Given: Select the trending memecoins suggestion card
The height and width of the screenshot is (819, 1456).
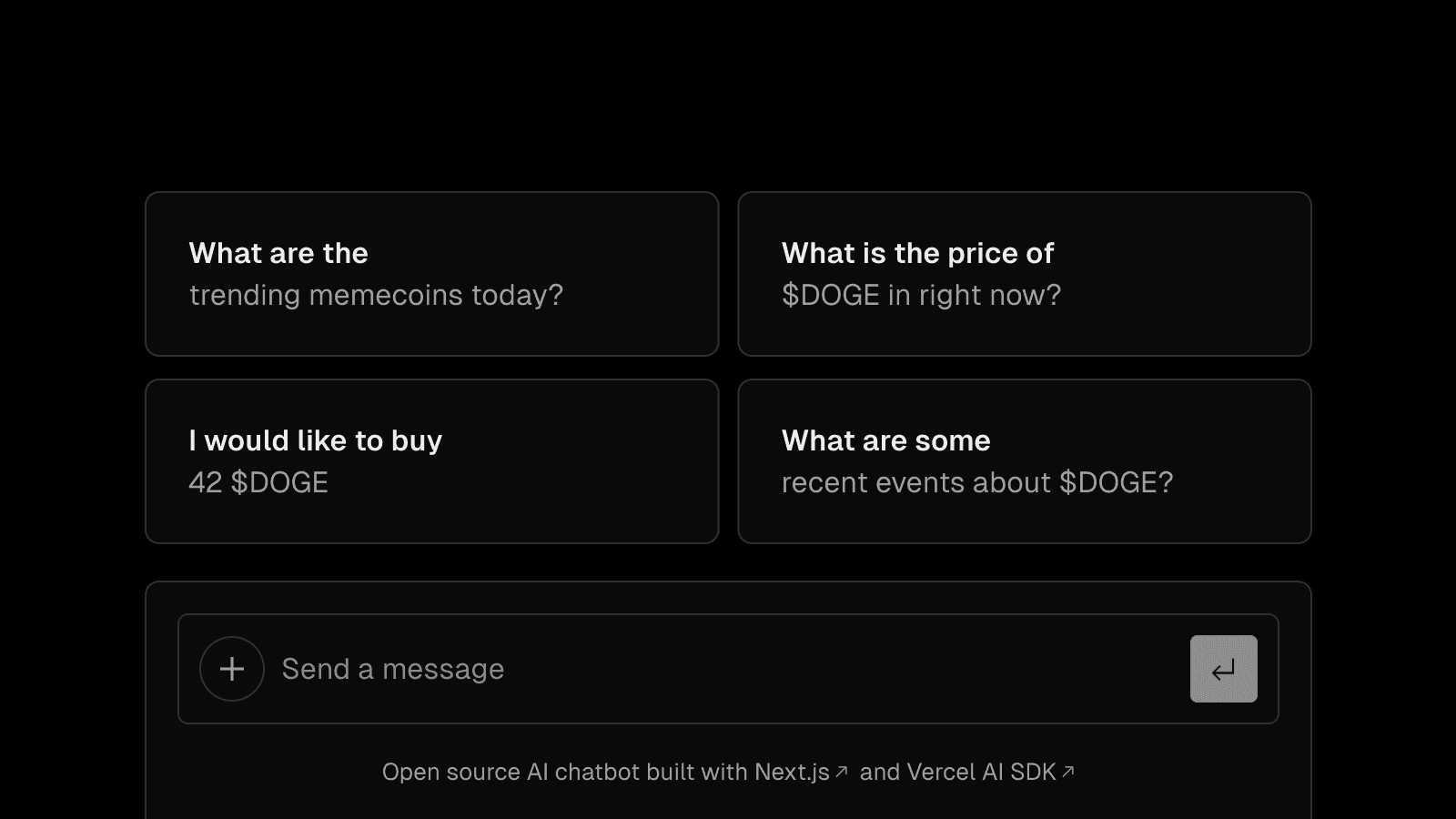Looking at the screenshot, I should pyautogui.click(x=431, y=273).
